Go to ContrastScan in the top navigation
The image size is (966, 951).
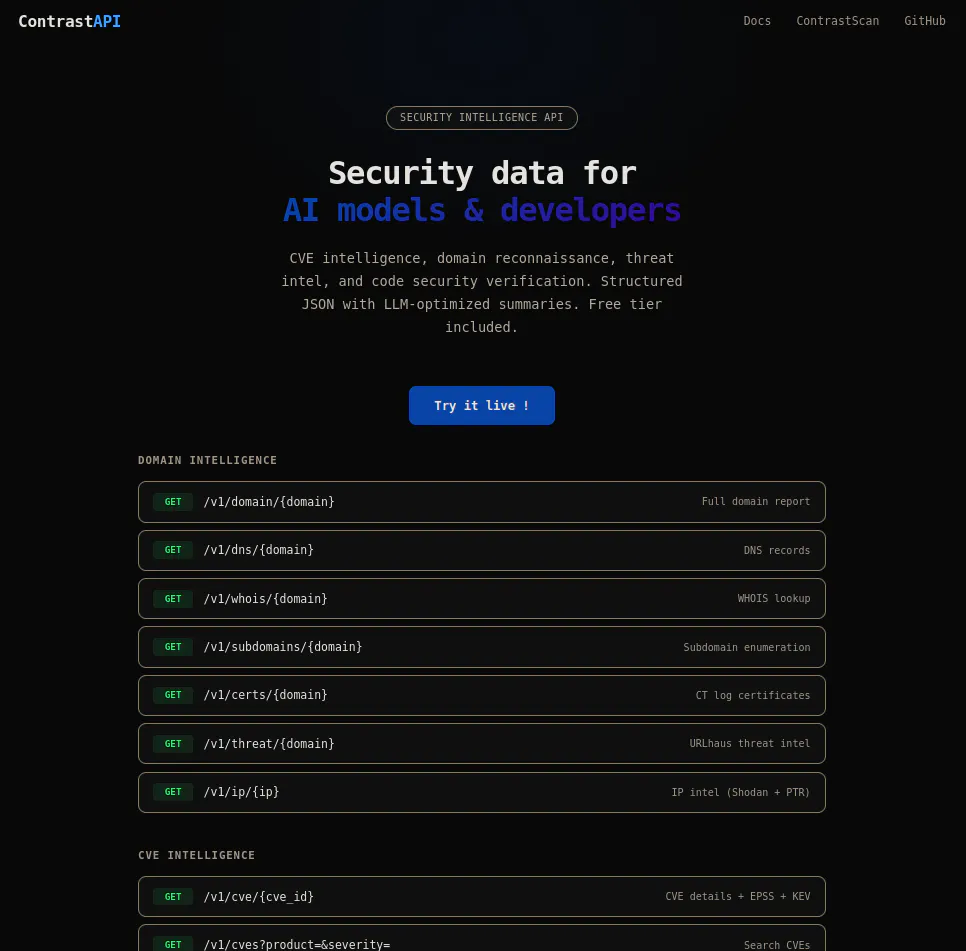pos(837,21)
